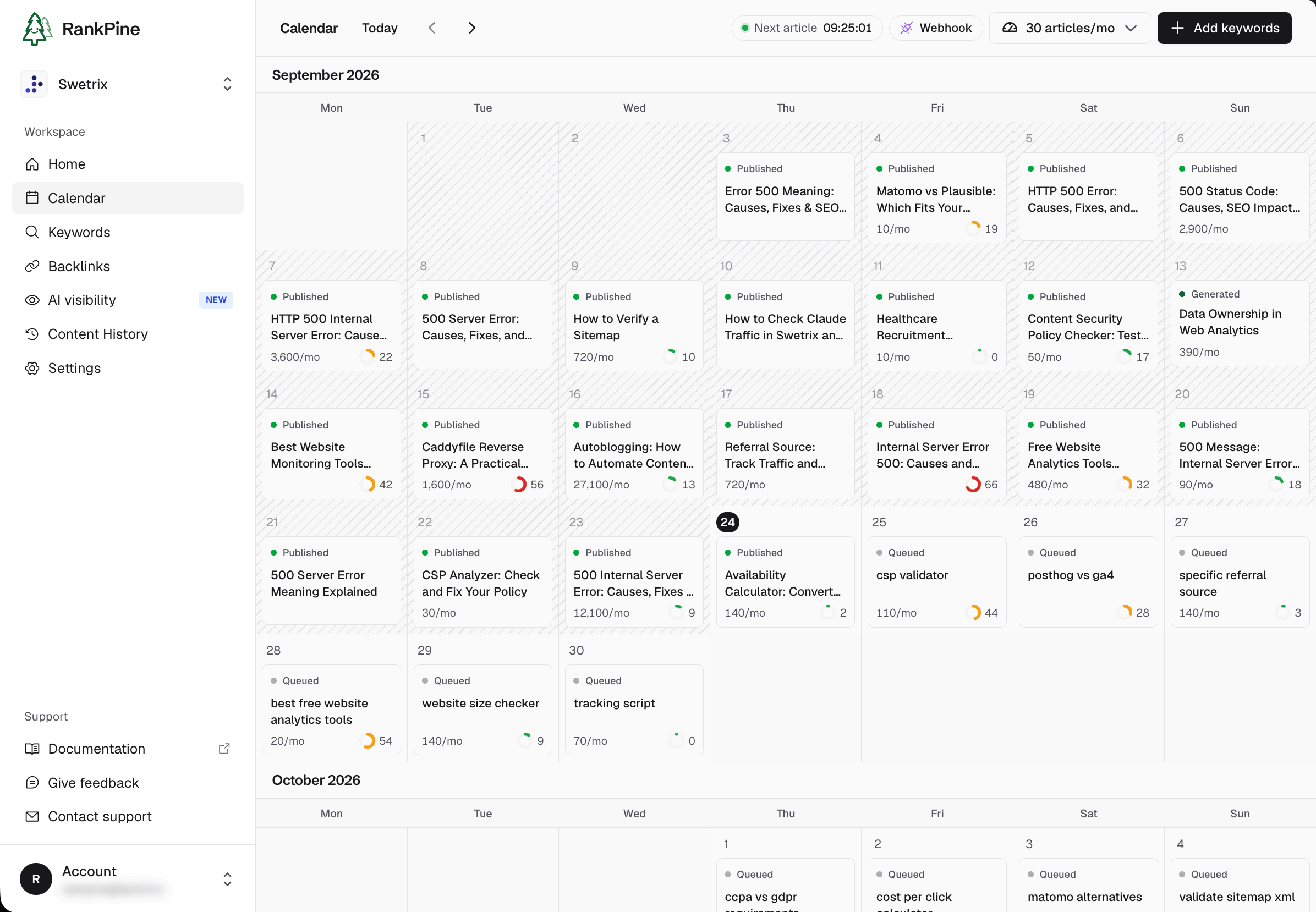Screen dimensions: 1316x912
Task: Click the gauge icon beside 30 articles/mo
Action: click(1010, 28)
